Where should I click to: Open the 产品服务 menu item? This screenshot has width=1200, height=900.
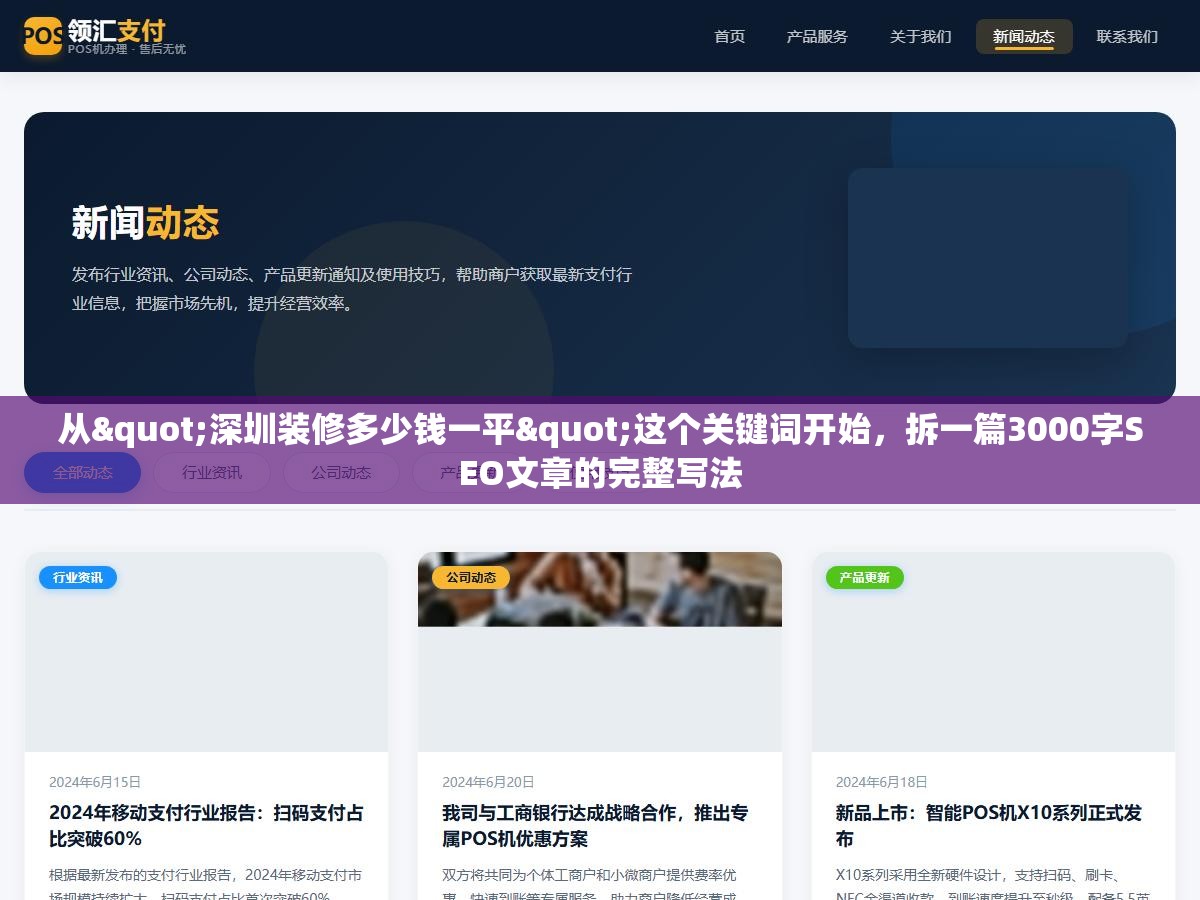pos(817,37)
